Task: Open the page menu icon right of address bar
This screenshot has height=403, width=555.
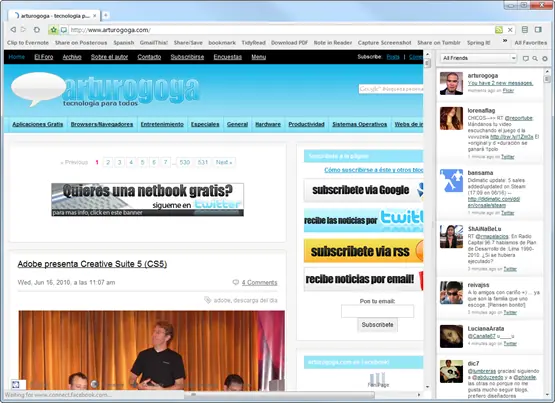Action: 525,30
